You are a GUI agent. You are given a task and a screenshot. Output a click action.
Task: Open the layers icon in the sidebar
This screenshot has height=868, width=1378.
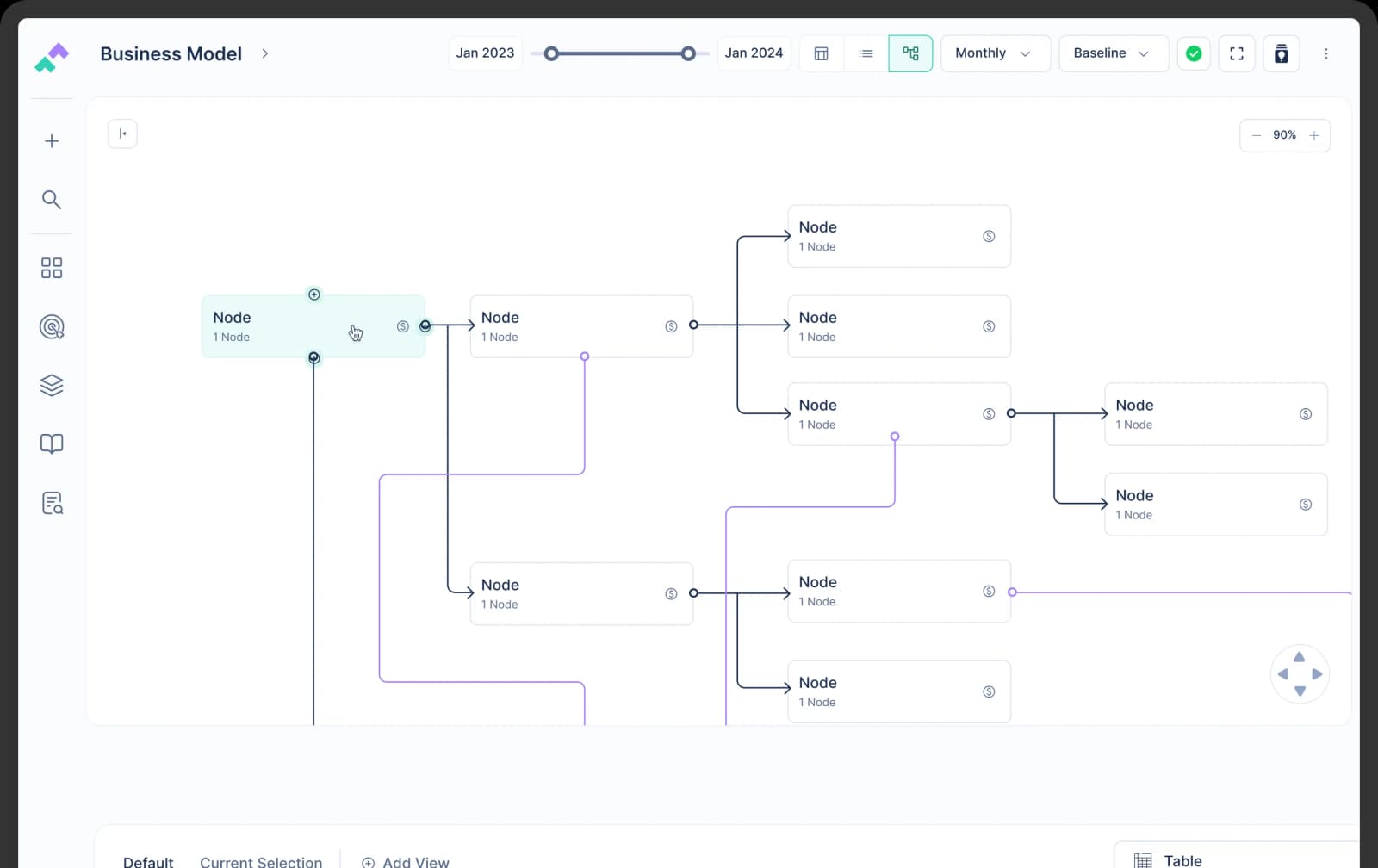pos(52,386)
